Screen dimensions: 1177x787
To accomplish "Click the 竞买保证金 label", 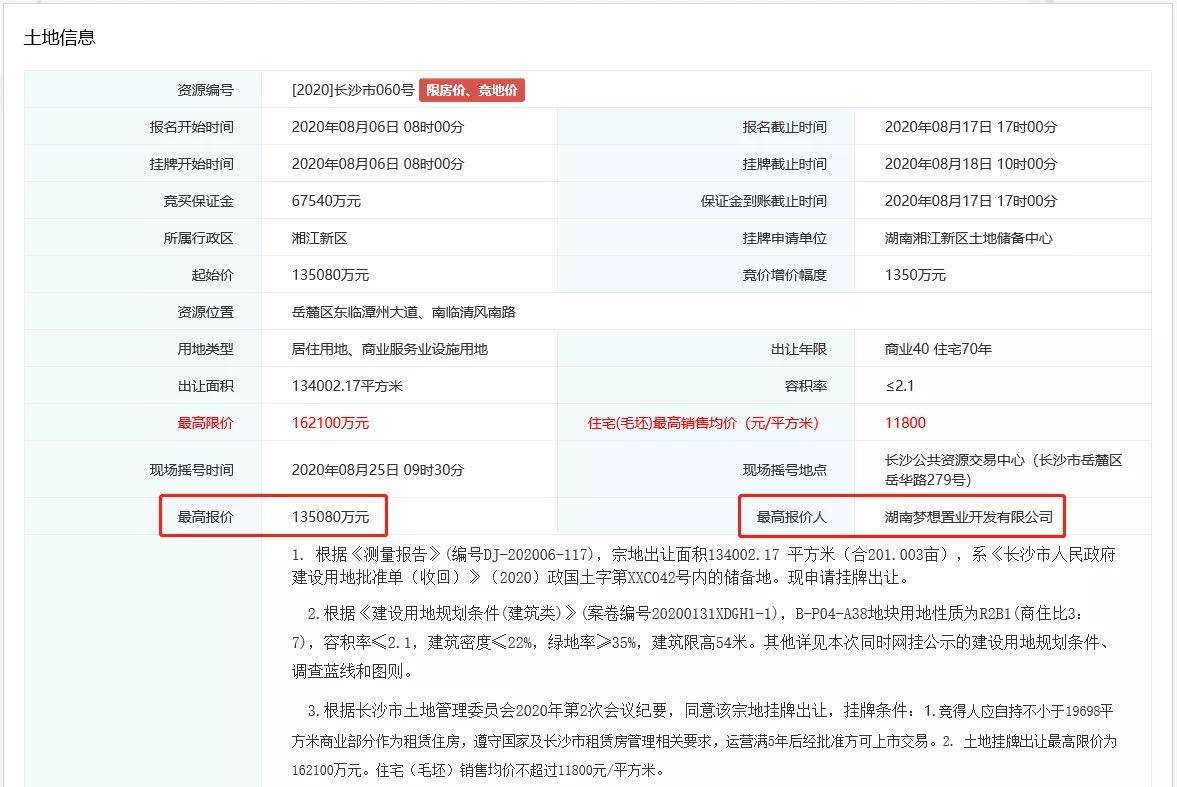I will [x=198, y=201].
